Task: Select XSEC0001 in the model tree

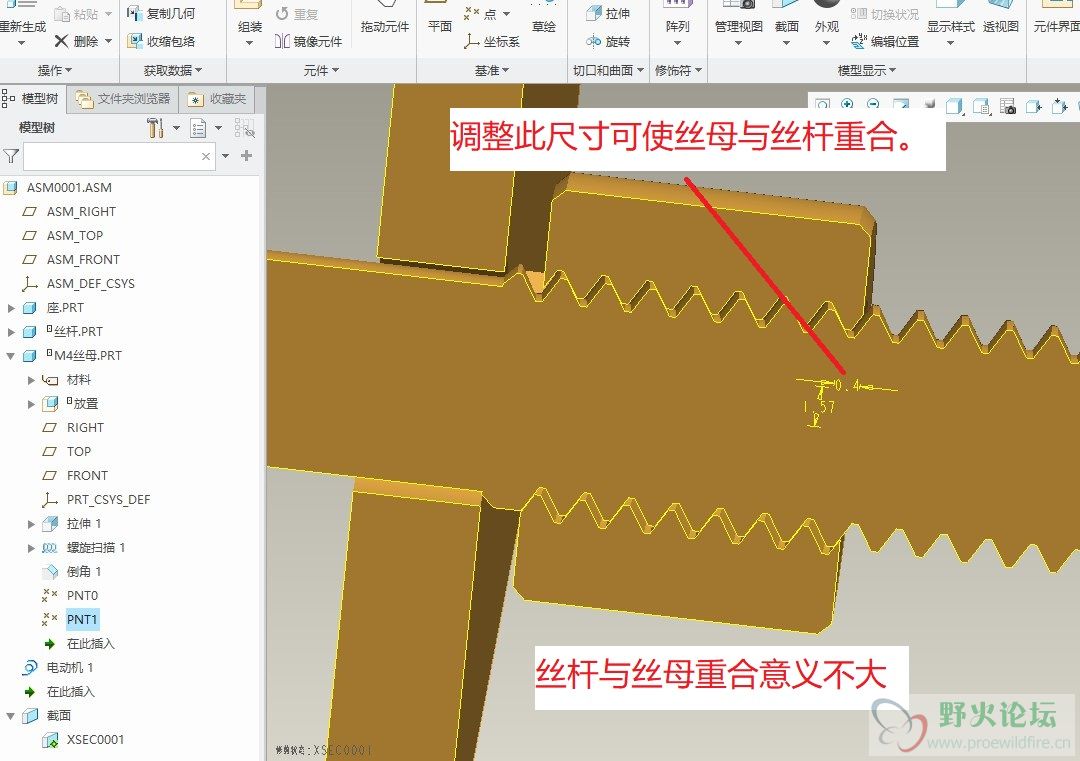Action: pos(95,740)
